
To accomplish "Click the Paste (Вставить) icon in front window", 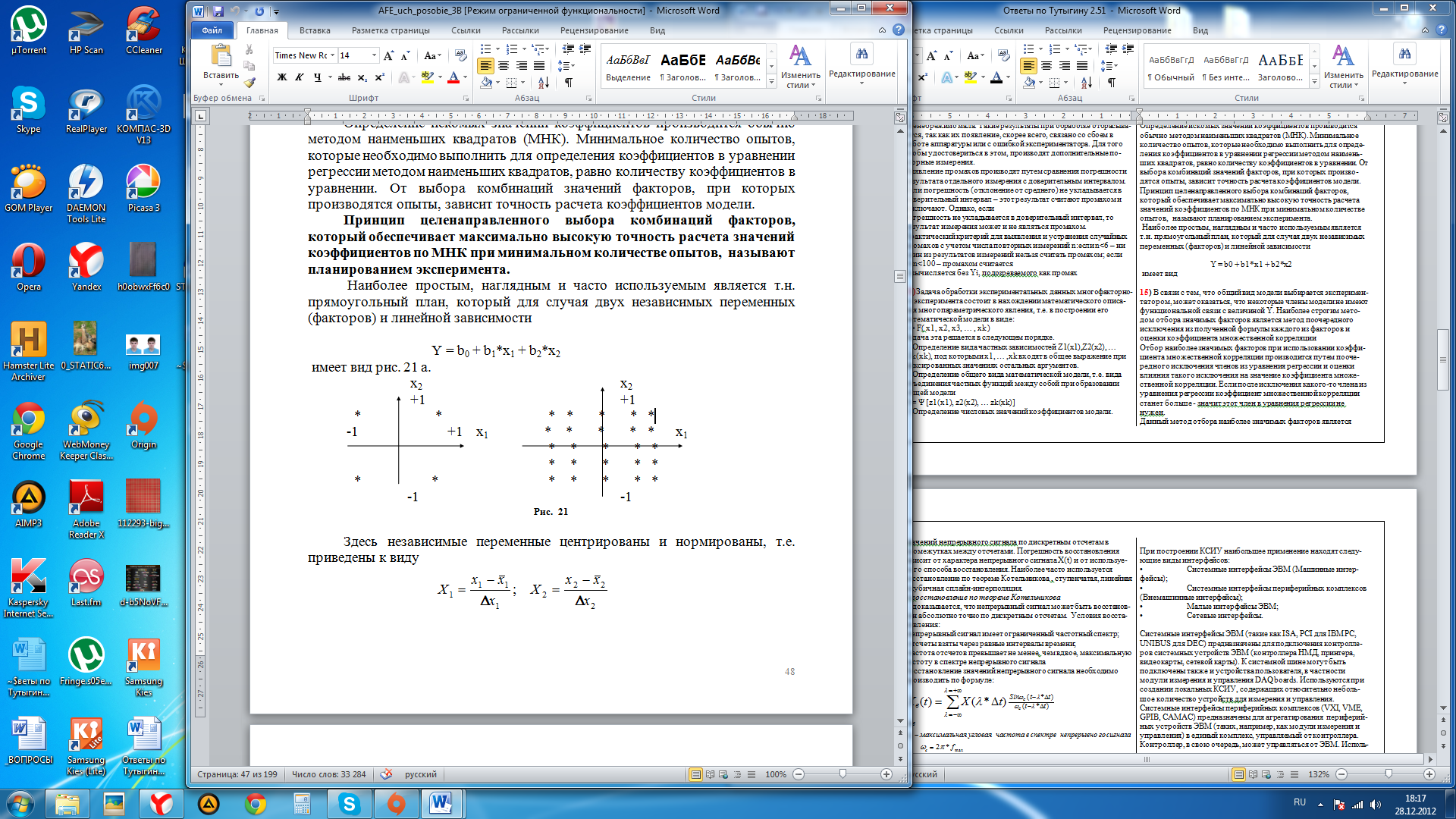I will coord(221,55).
